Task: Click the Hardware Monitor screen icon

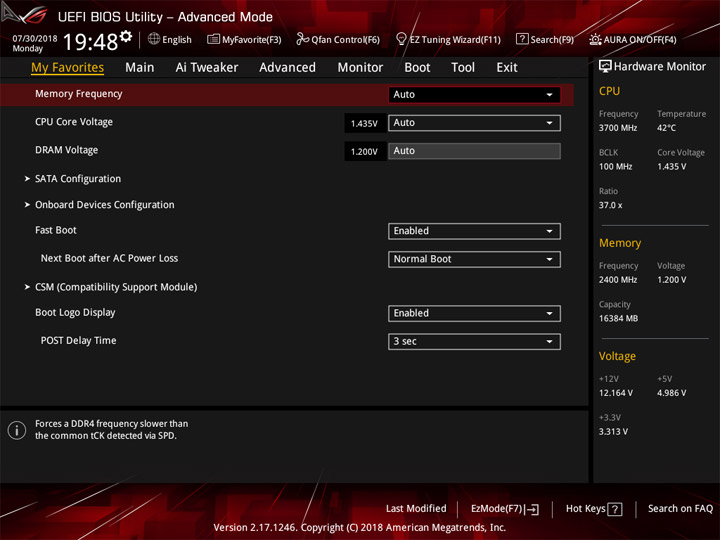Action: point(605,66)
